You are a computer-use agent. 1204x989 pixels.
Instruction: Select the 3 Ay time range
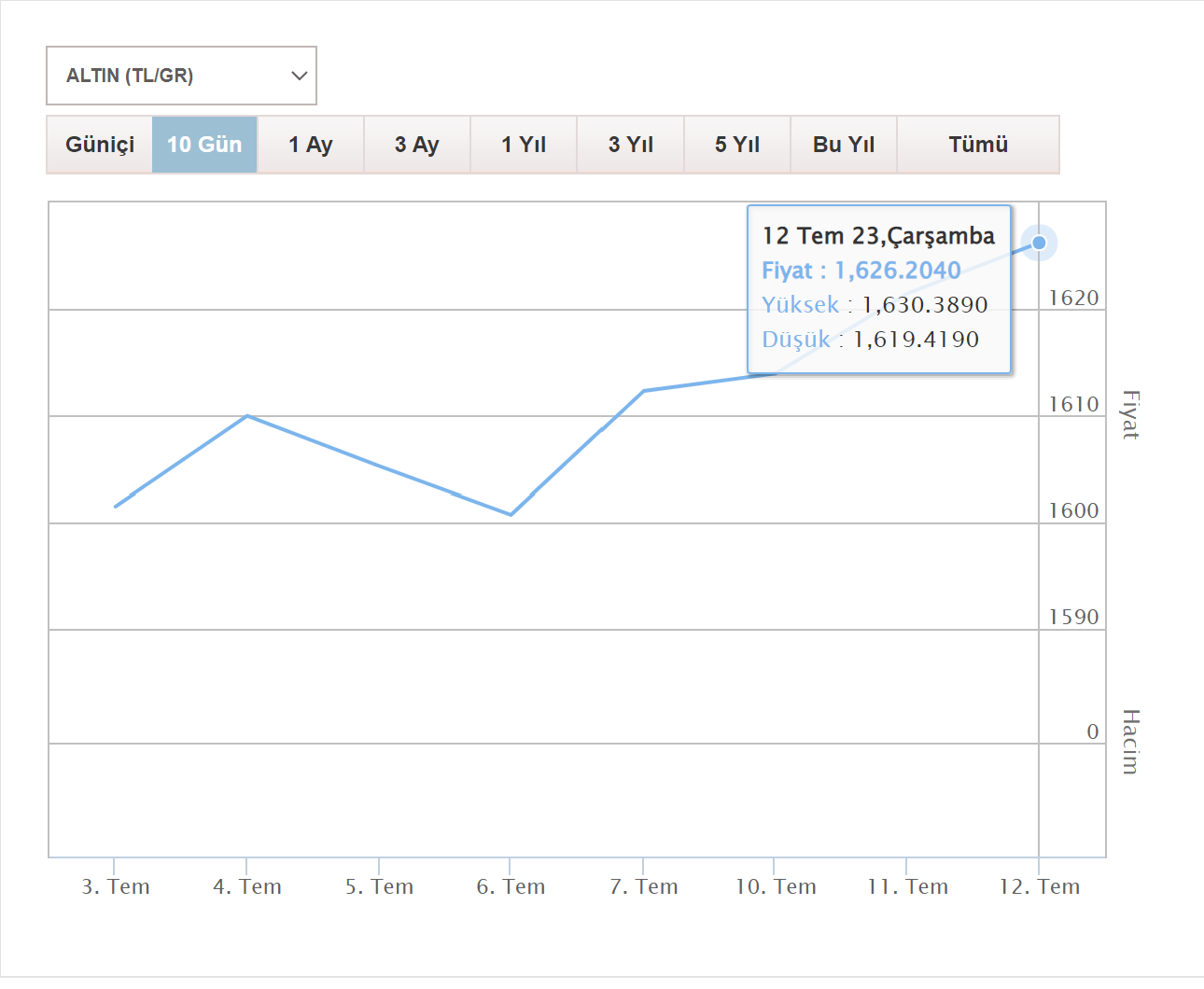tap(417, 145)
